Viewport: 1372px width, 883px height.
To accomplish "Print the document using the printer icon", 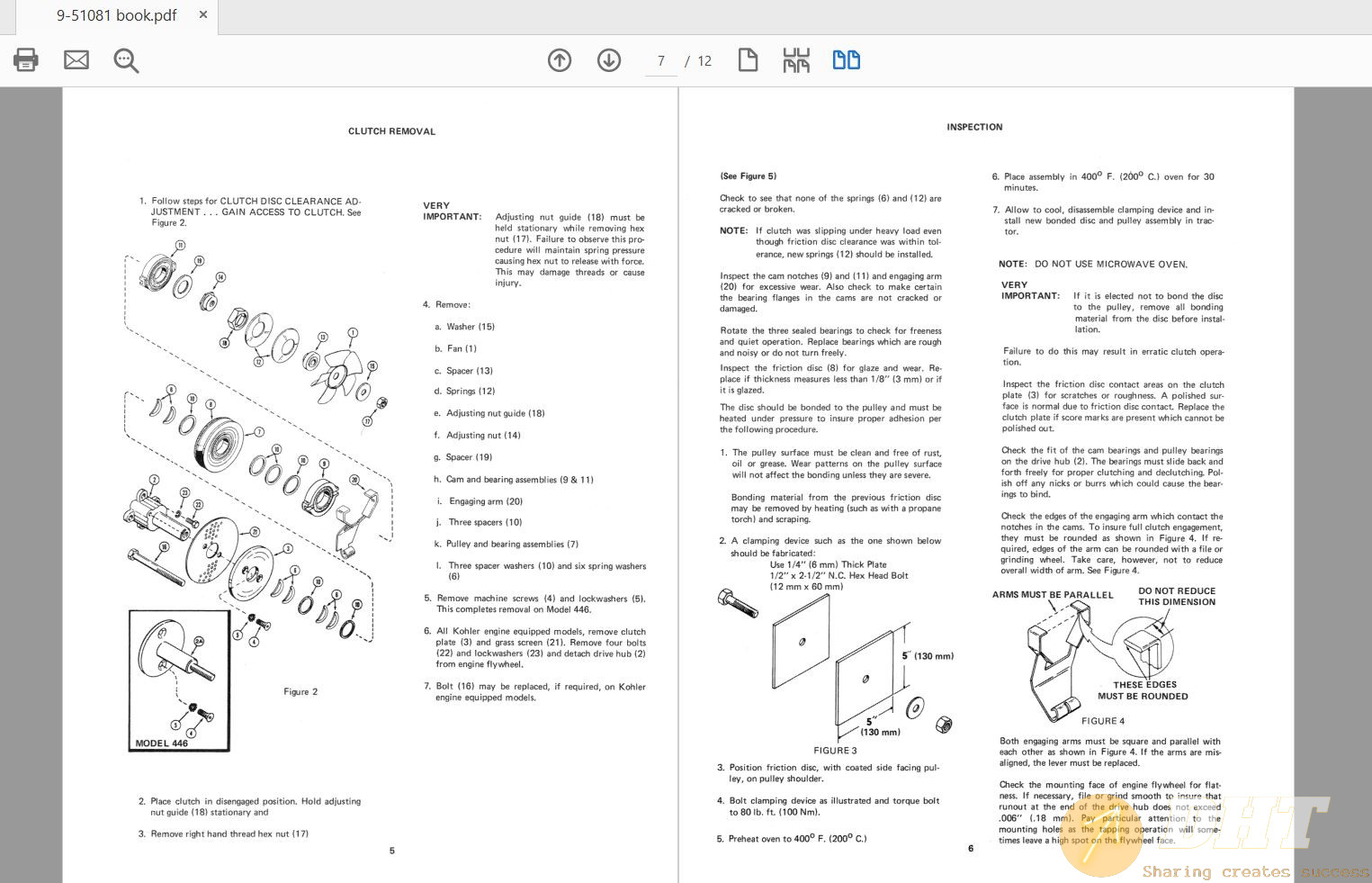I will pos(26,60).
